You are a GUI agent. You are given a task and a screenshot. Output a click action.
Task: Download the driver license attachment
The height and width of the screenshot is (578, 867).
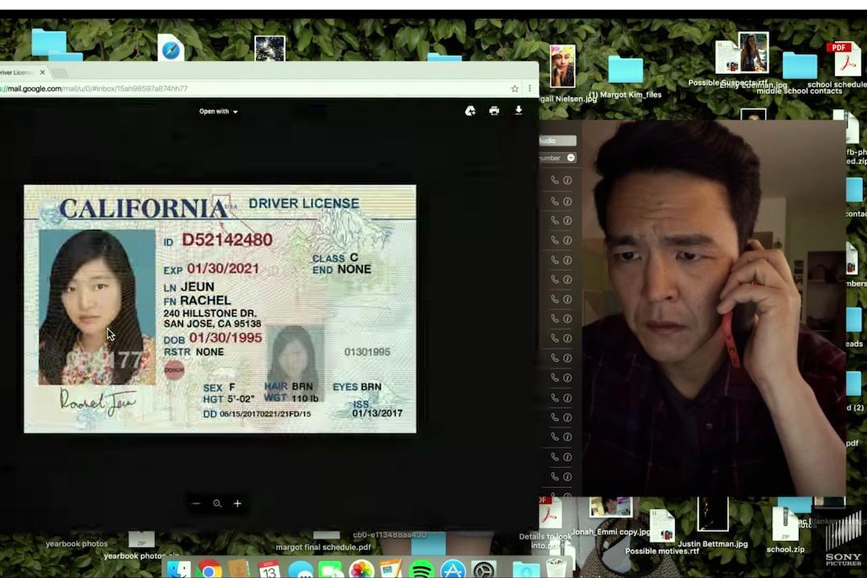[519, 110]
